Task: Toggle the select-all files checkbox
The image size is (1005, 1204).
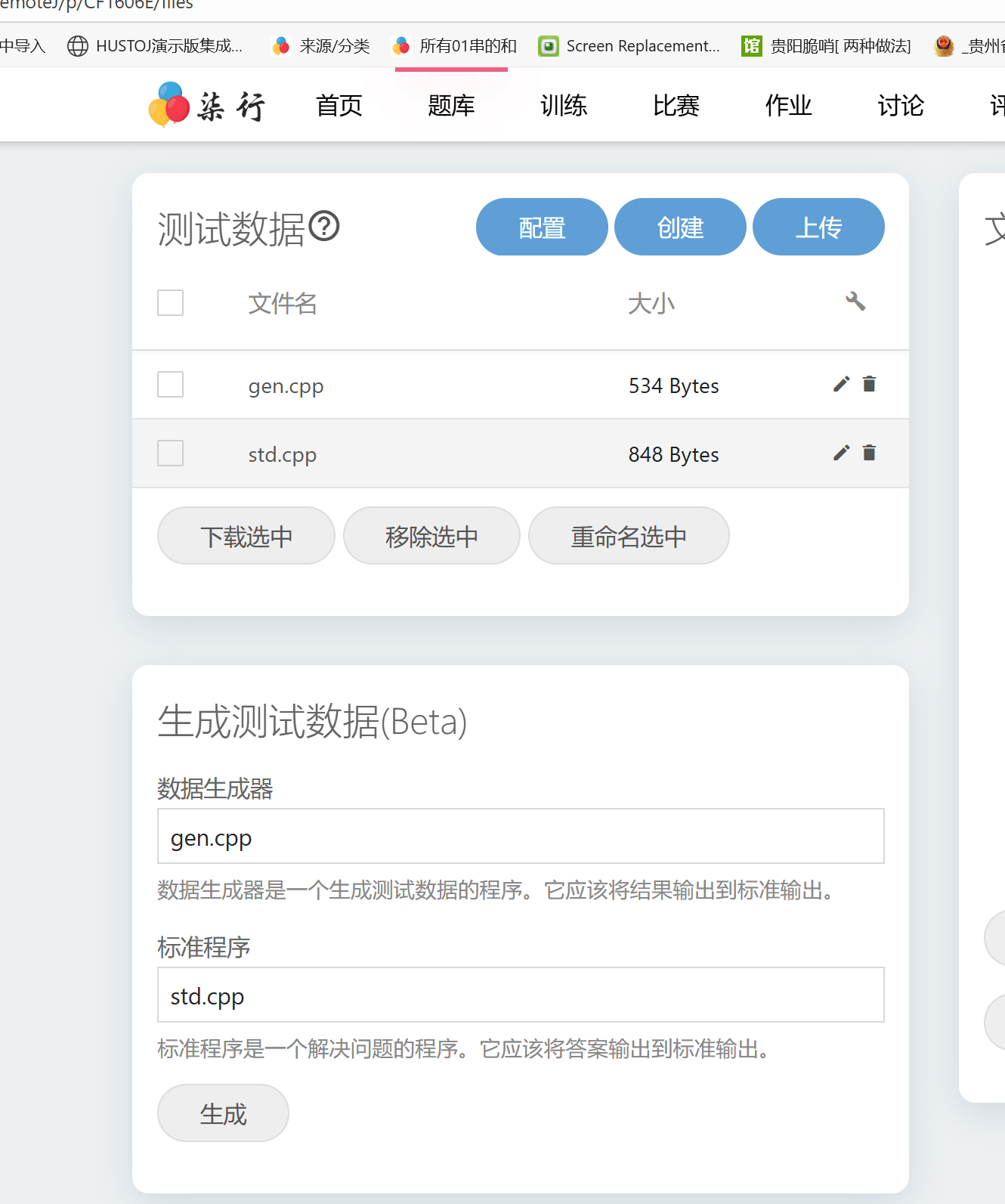Action: (x=171, y=302)
